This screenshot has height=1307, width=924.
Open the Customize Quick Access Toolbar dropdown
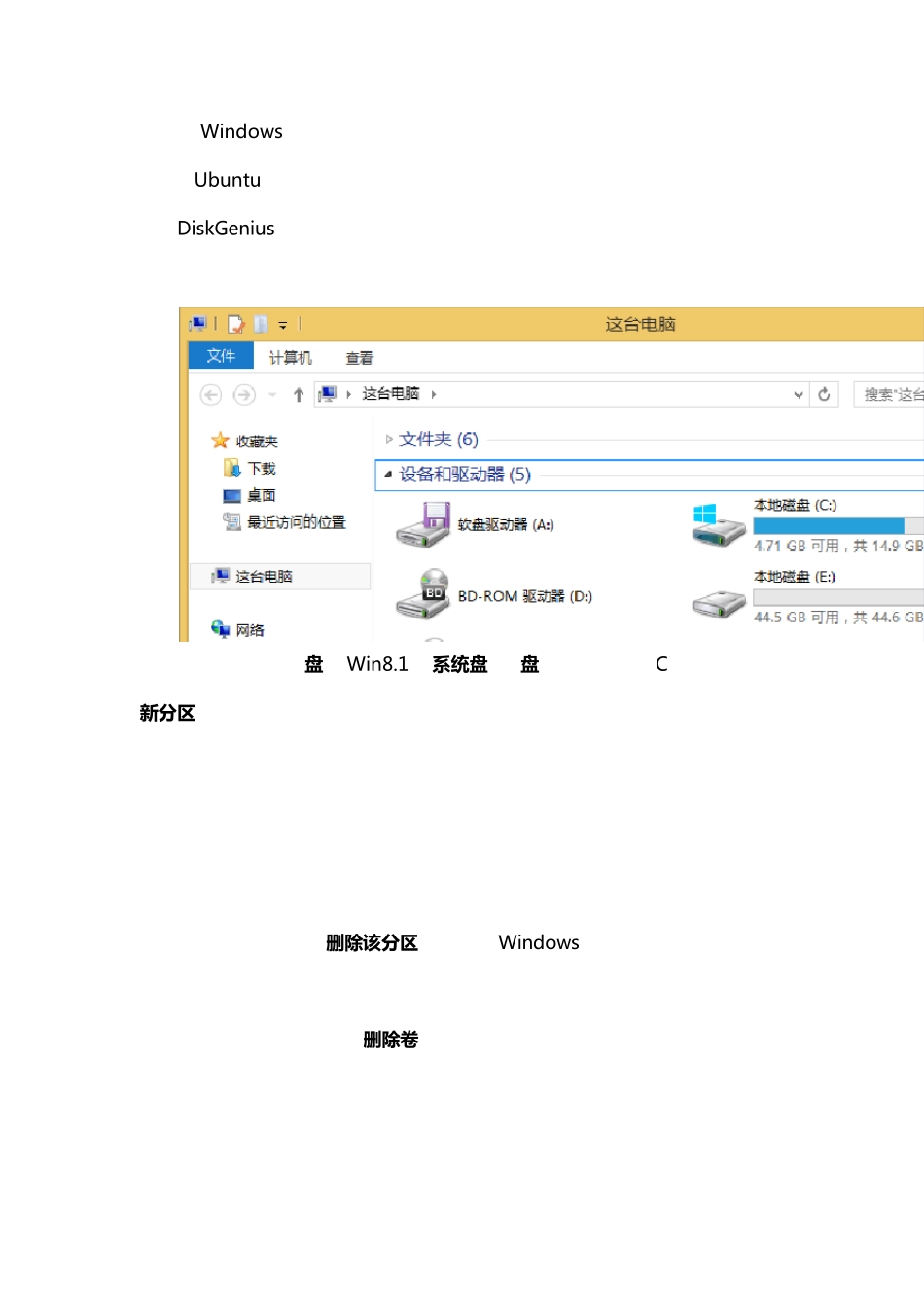pos(283,325)
